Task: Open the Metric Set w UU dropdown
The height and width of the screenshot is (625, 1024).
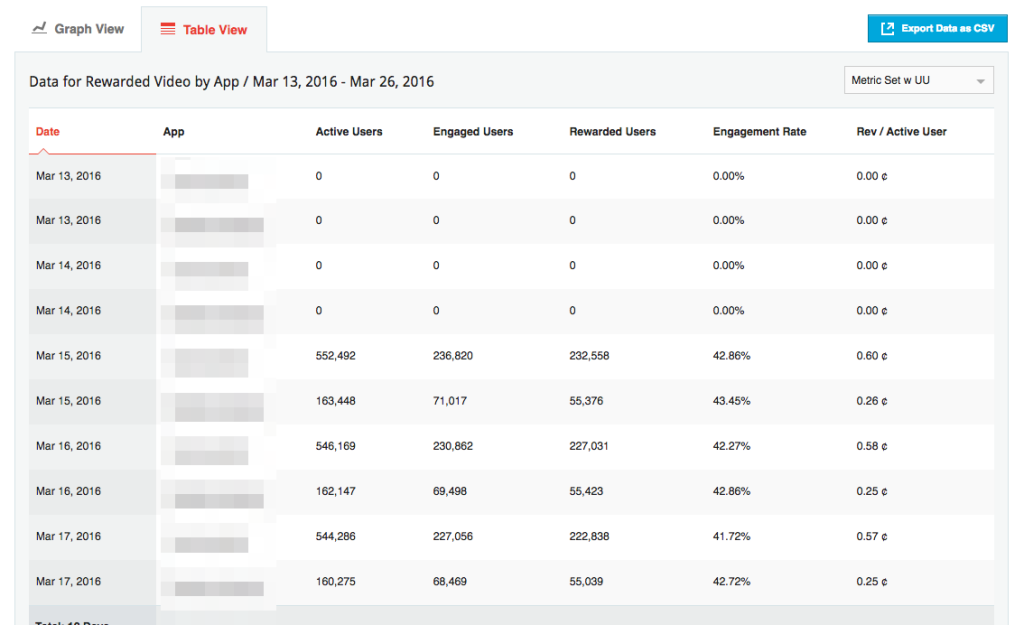Action: 918,80
